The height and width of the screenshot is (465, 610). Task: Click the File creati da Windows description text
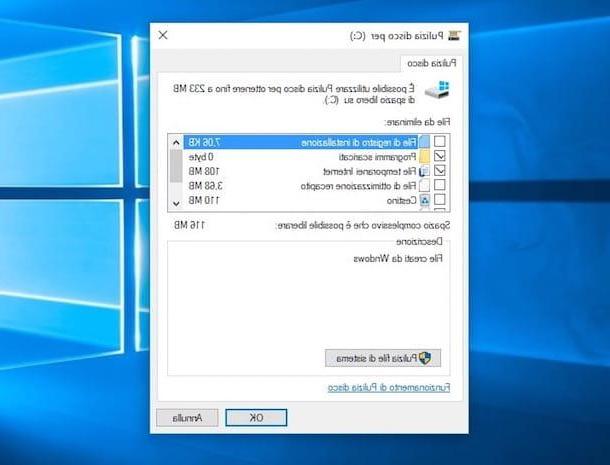point(398,258)
